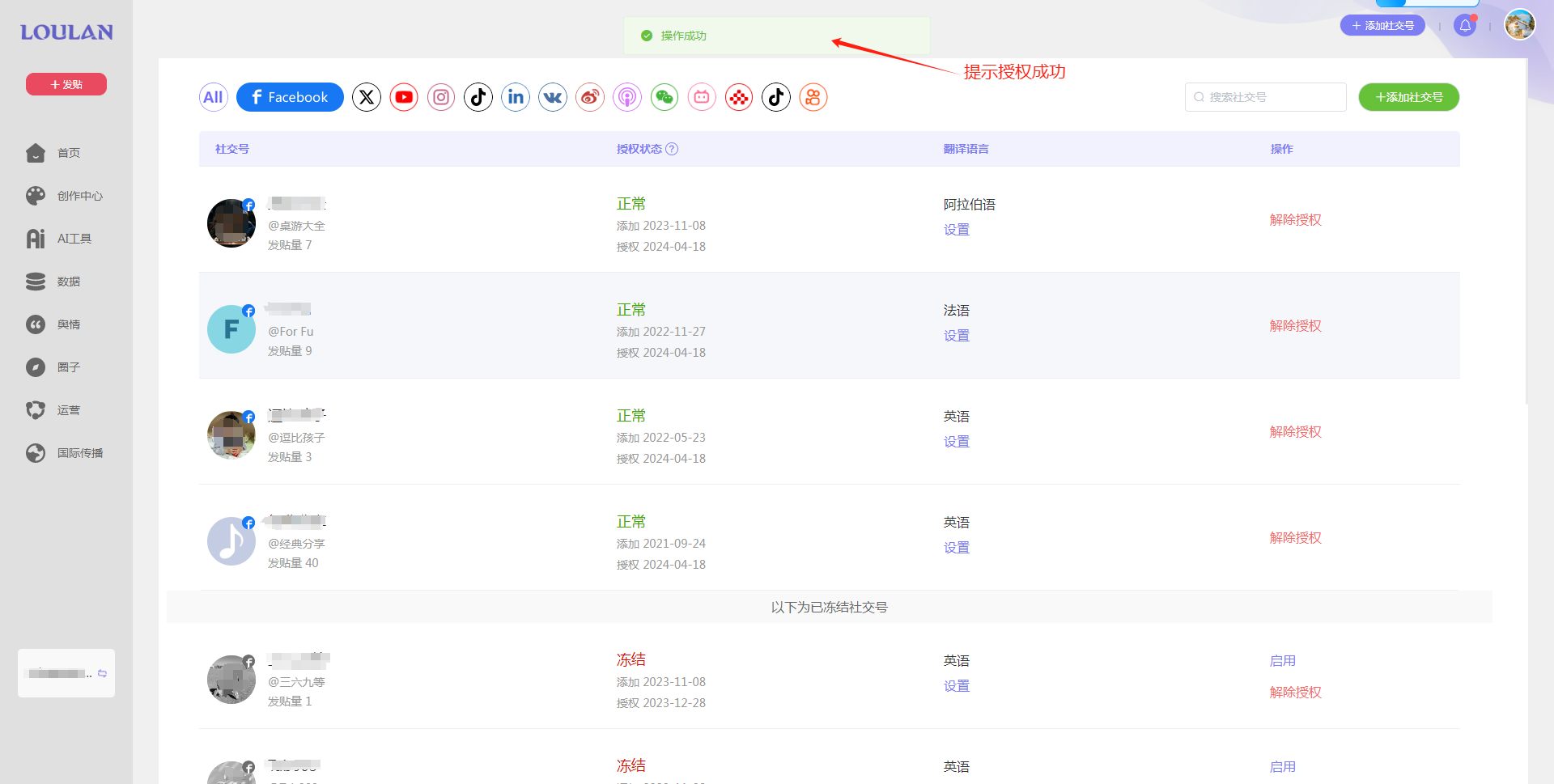Click 解除授权 for For Fu account
Image resolution: width=1554 pixels, height=784 pixels.
coord(1295,326)
